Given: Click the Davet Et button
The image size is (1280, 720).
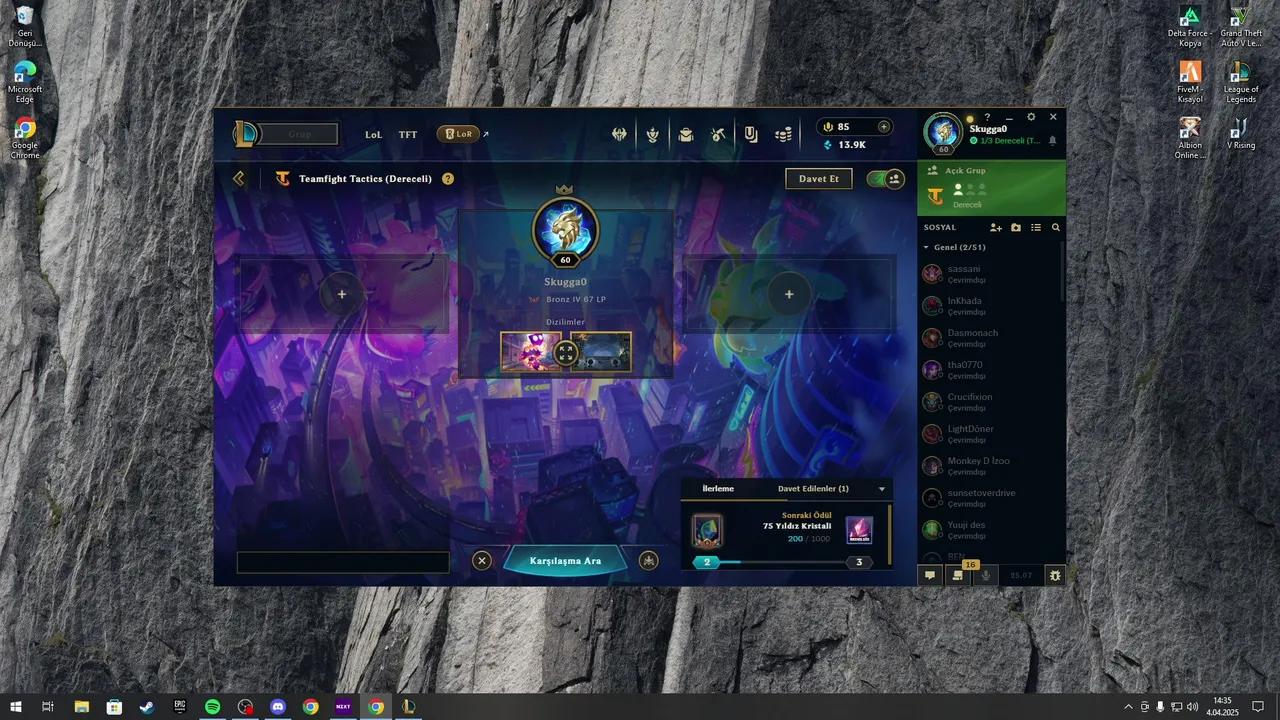Looking at the screenshot, I should pos(819,179).
